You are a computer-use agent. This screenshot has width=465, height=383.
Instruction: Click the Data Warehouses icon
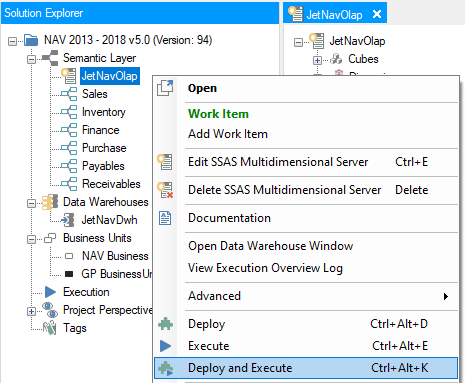[50, 202]
